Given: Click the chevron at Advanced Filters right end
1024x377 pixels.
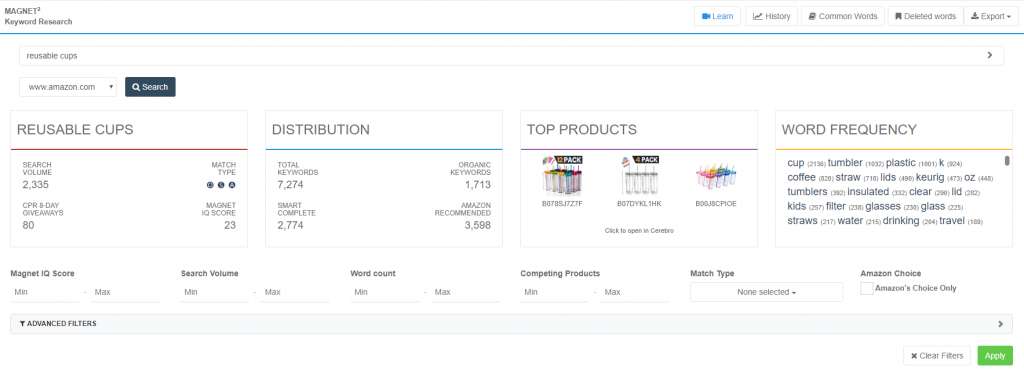Looking at the screenshot, I should coord(1000,323).
